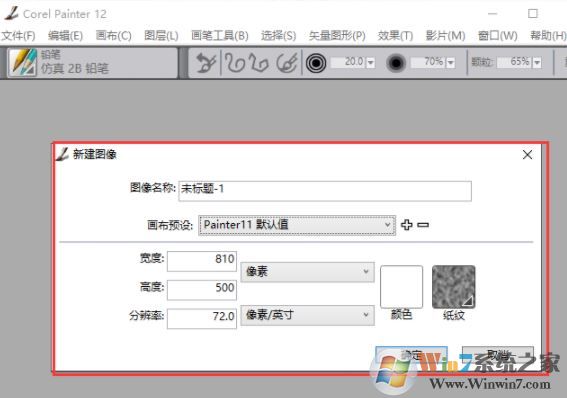Expand 画布预设 Painter11 默认值 dropdown
The image size is (567, 398).
tap(297, 225)
